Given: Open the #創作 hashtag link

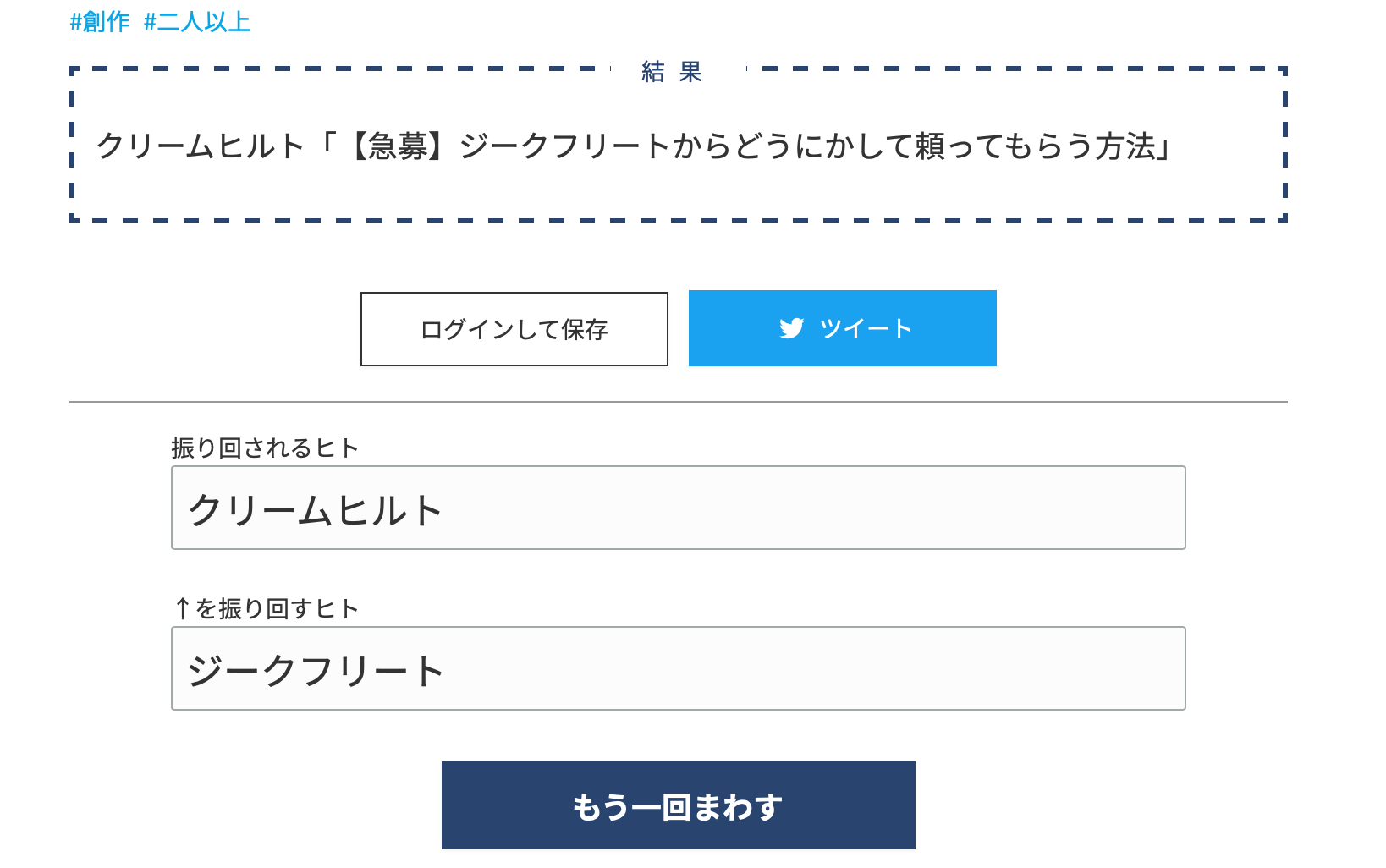Looking at the screenshot, I should [x=100, y=22].
